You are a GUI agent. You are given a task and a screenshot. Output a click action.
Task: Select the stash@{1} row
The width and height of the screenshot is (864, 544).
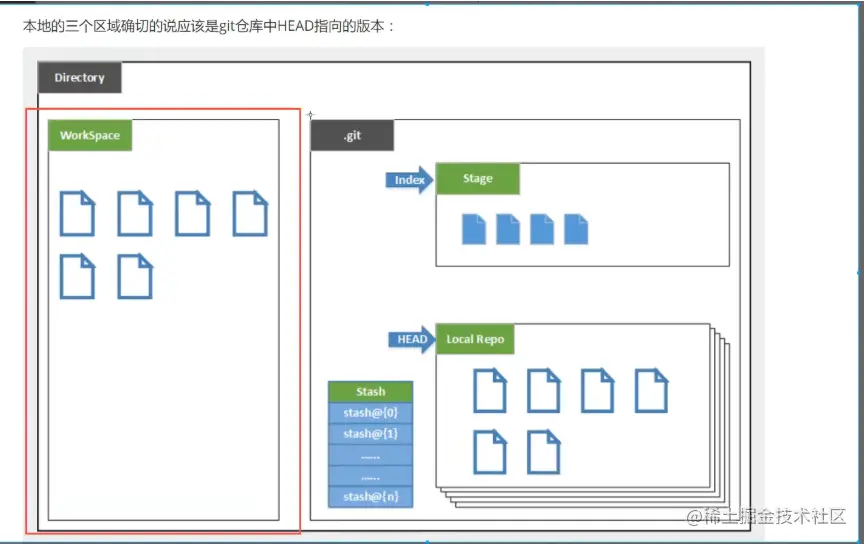point(370,434)
